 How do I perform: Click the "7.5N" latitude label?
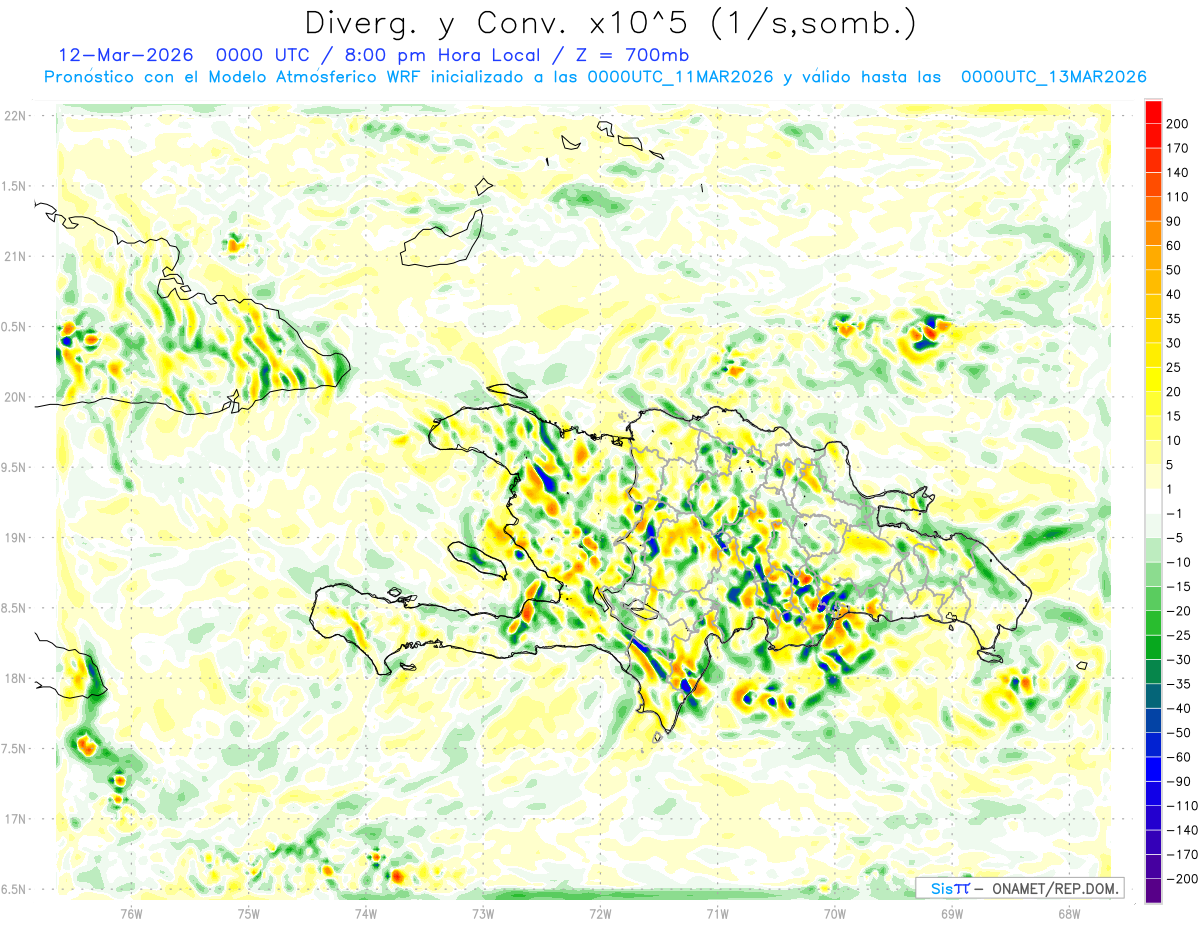(13, 749)
